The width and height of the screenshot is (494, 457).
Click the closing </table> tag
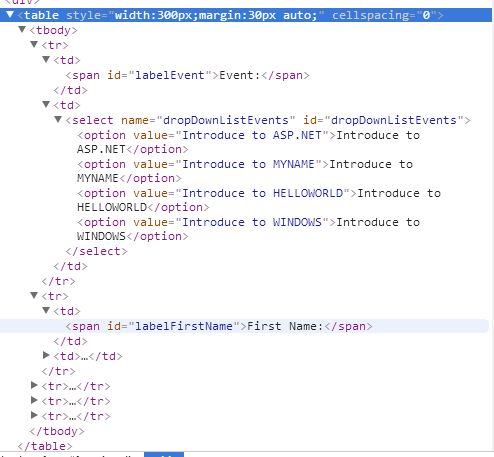point(45,446)
